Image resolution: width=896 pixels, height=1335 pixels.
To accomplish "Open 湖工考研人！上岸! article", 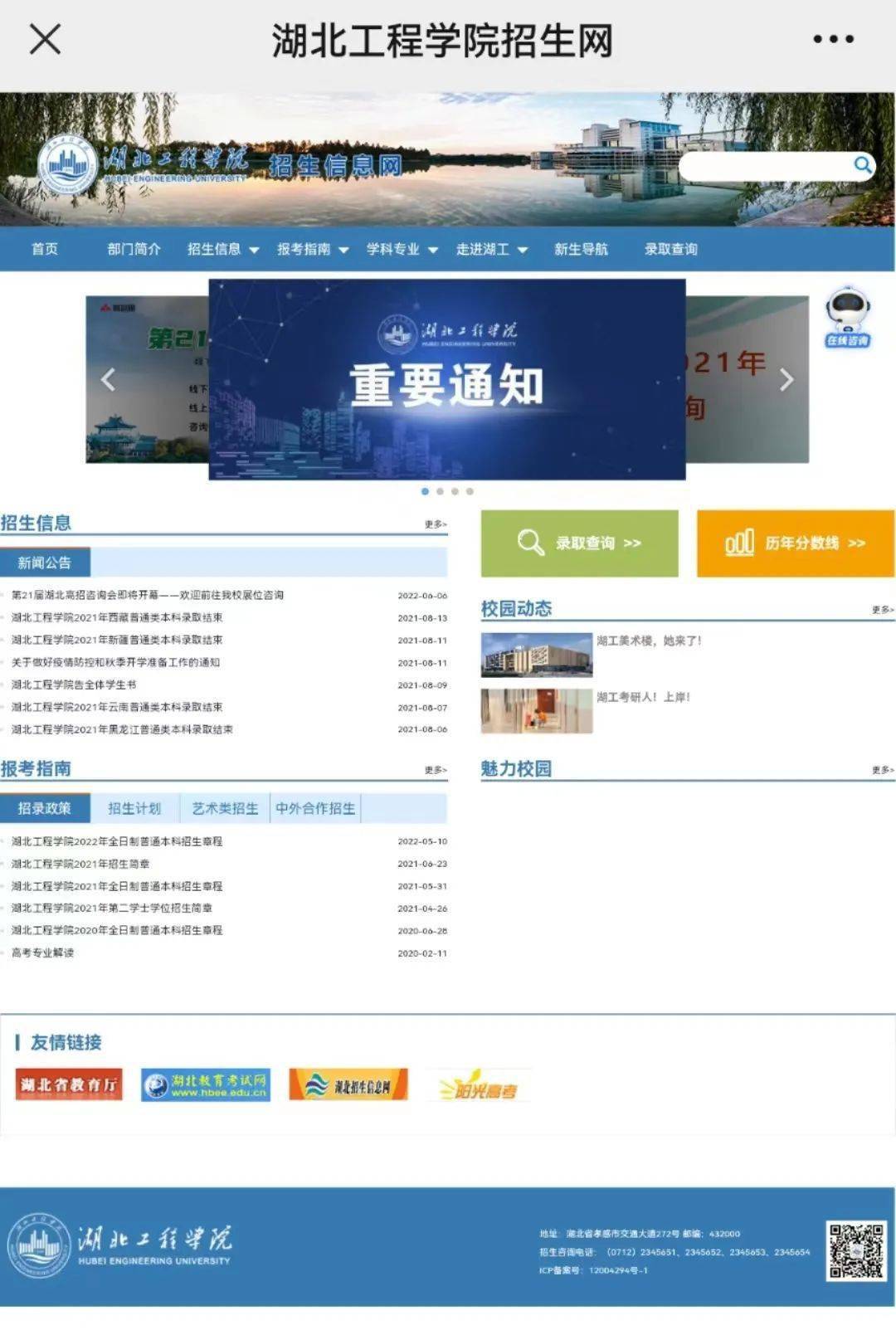I will pyautogui.click(x=643, y=697).
